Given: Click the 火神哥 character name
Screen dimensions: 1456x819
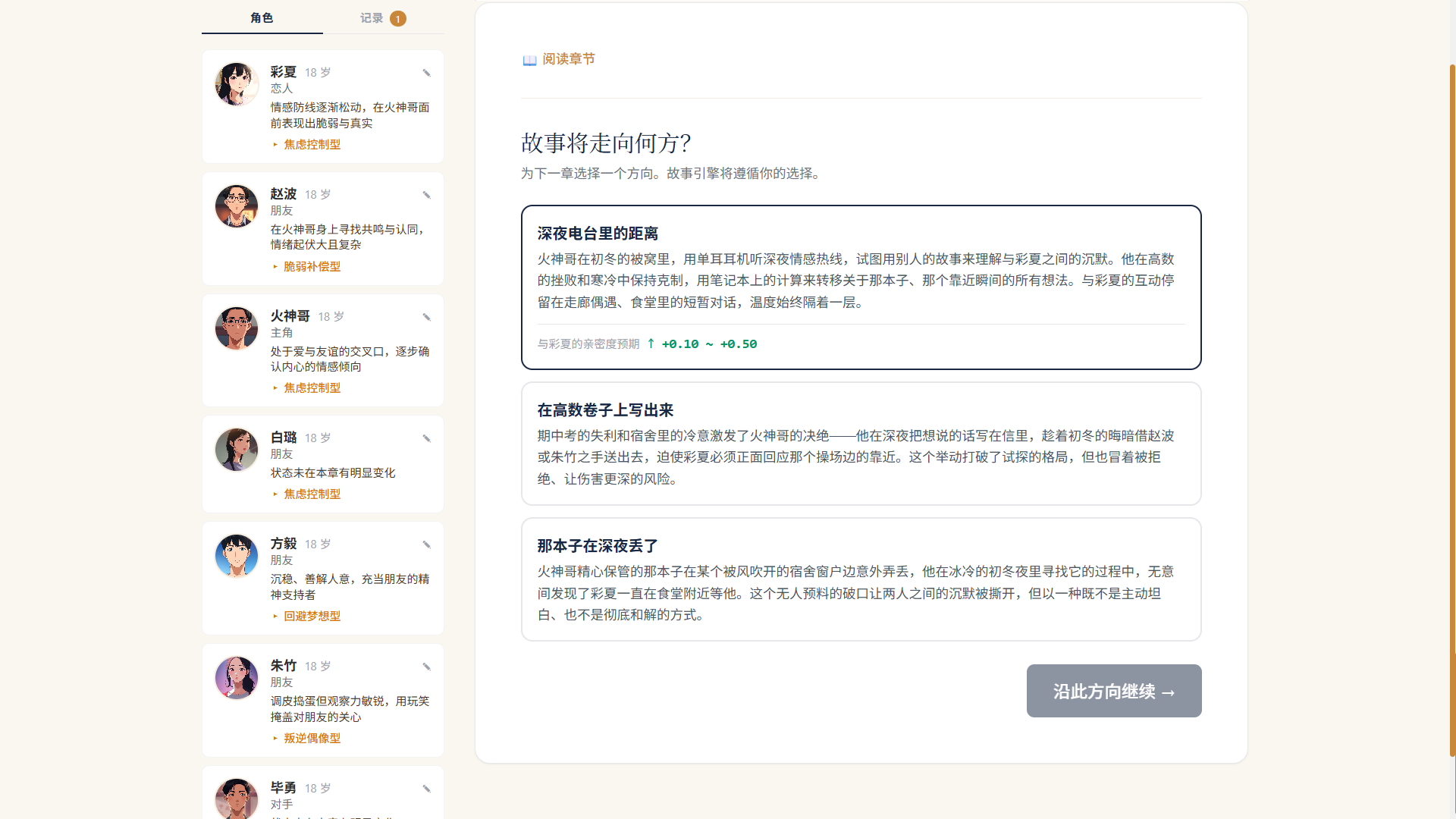Looking at the screenshot, I should click(x=290, y=316).
